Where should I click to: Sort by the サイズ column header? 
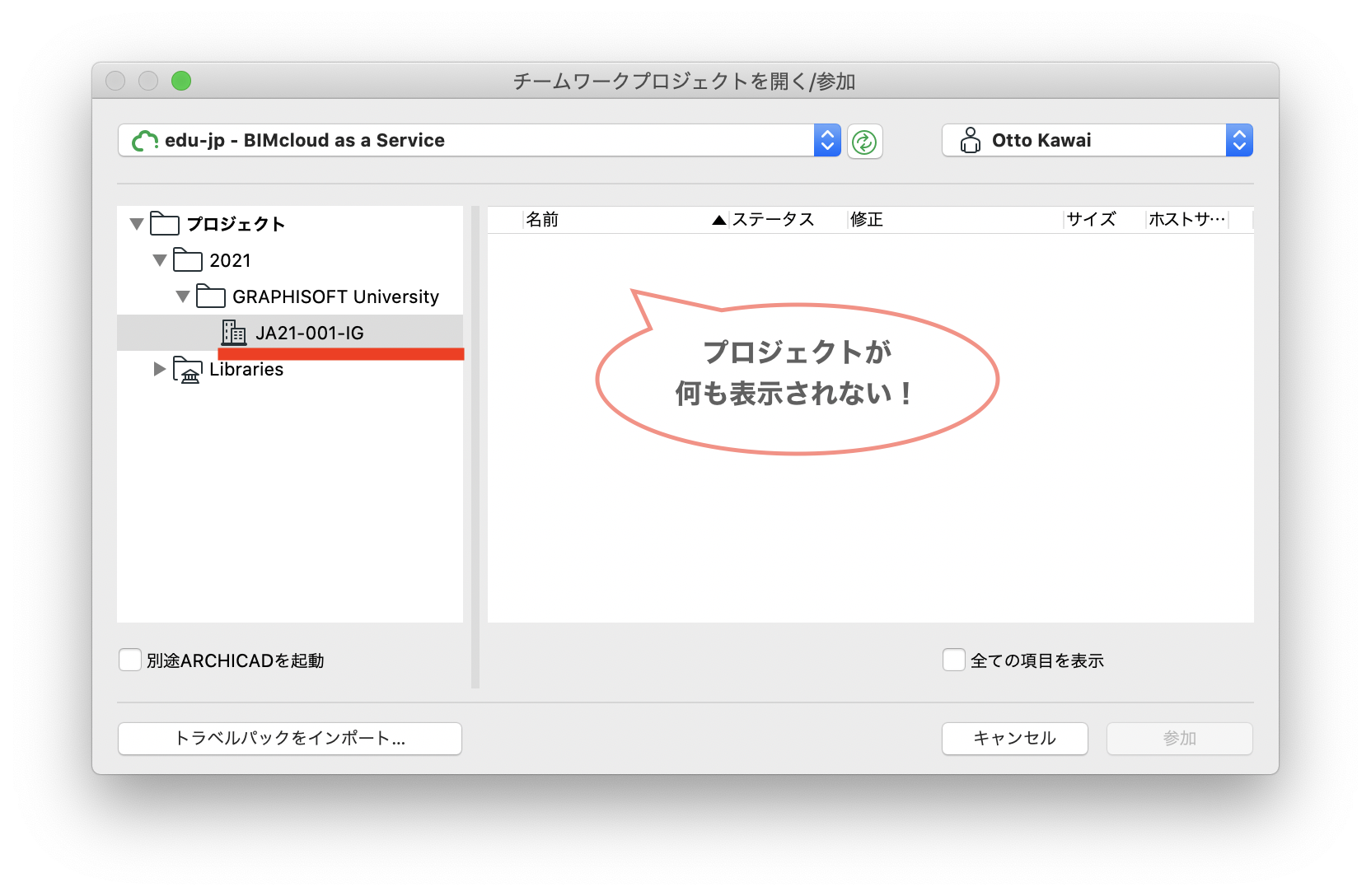[x=1092, y=219]
